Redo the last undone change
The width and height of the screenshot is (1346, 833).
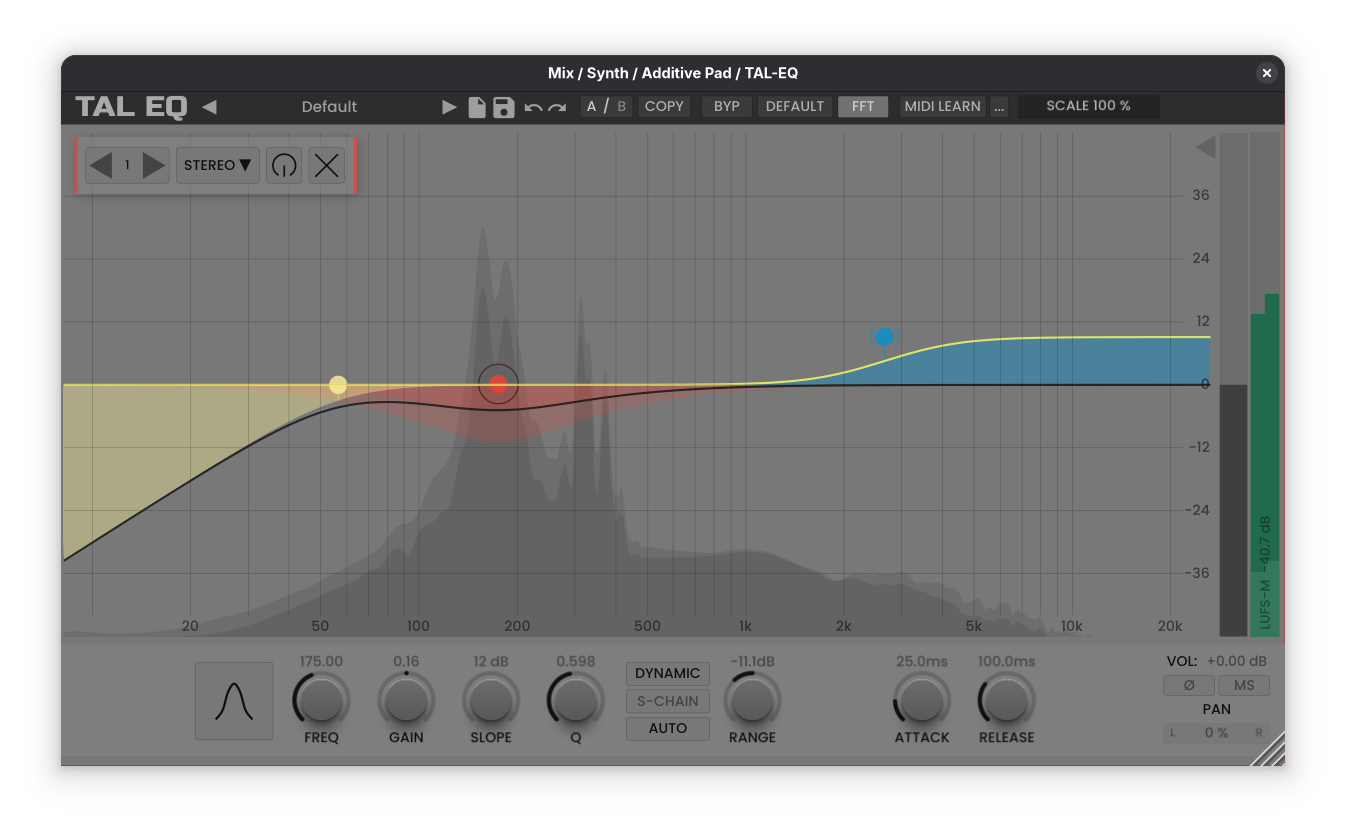click(x=555, y=106)
